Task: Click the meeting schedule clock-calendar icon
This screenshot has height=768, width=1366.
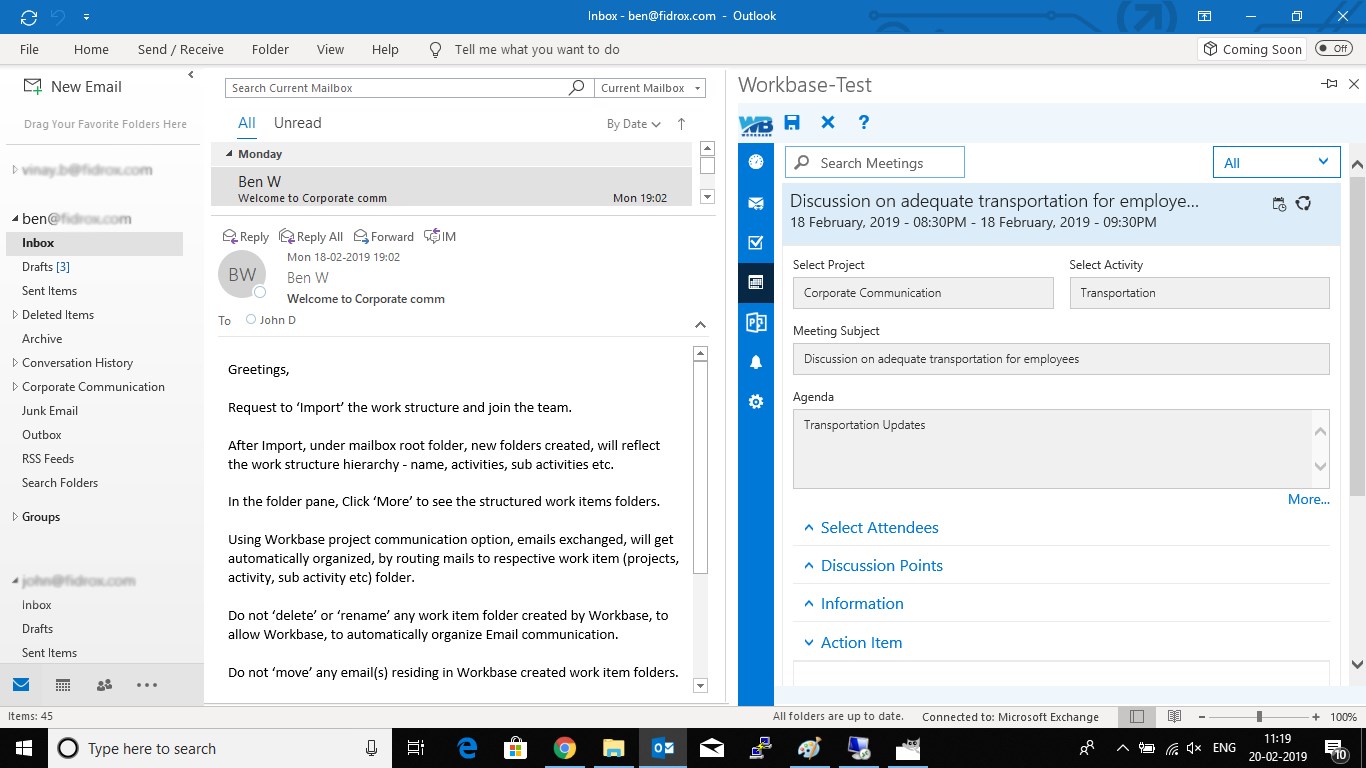Action: coord(1279,204)
